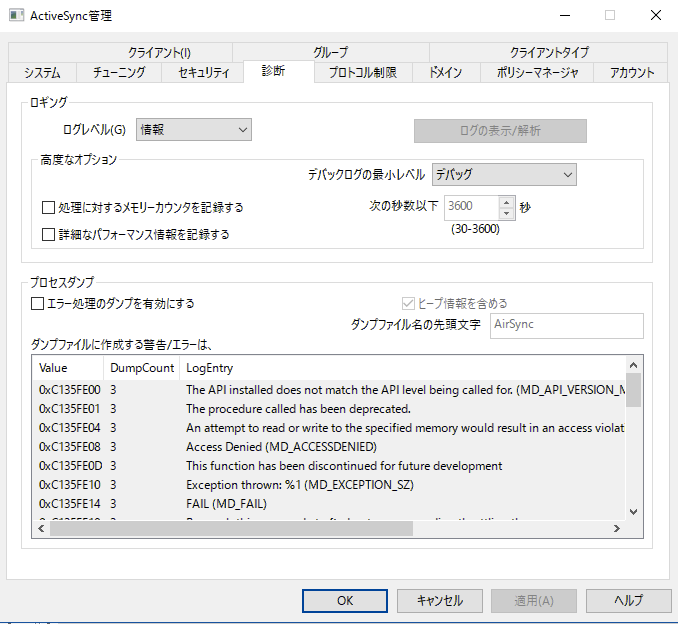
Task: Switch to the セキュリティ tab
Action: pyautogui.click(x=203, y=72)
